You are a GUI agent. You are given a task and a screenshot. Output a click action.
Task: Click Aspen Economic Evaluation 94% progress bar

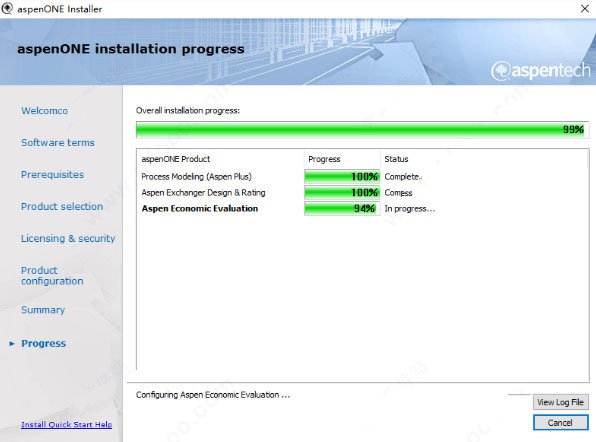pos(342,209)
